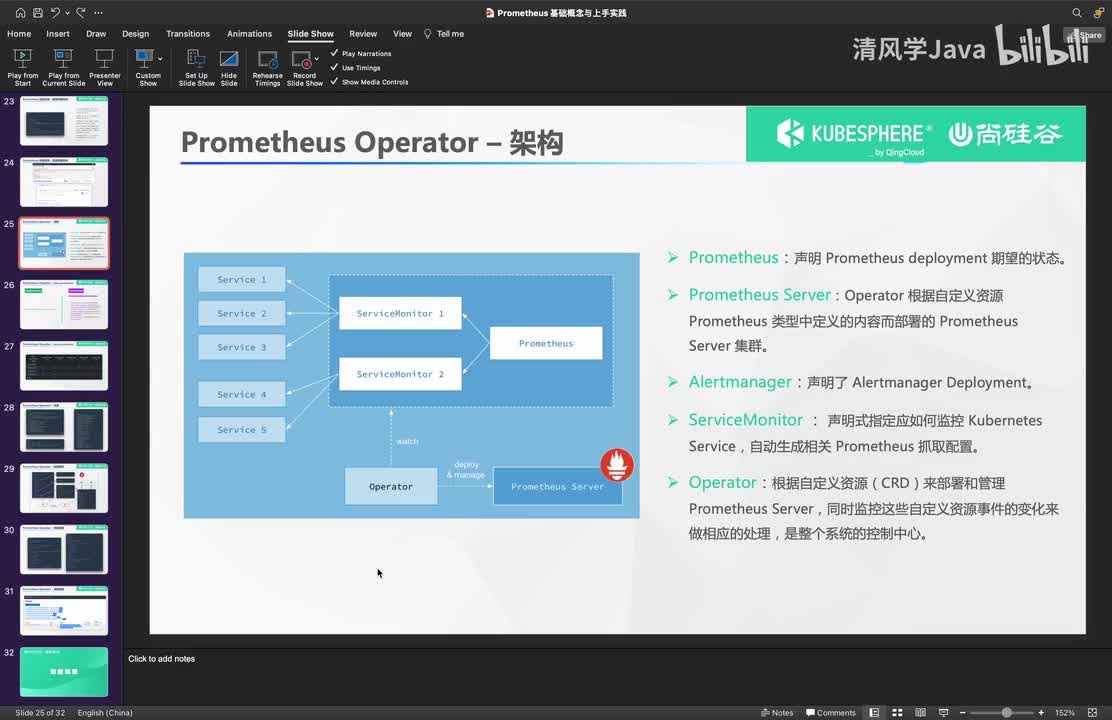Click the zoom in plus button
Viewport: 1112px width, 720px height.
point(1041,713)
